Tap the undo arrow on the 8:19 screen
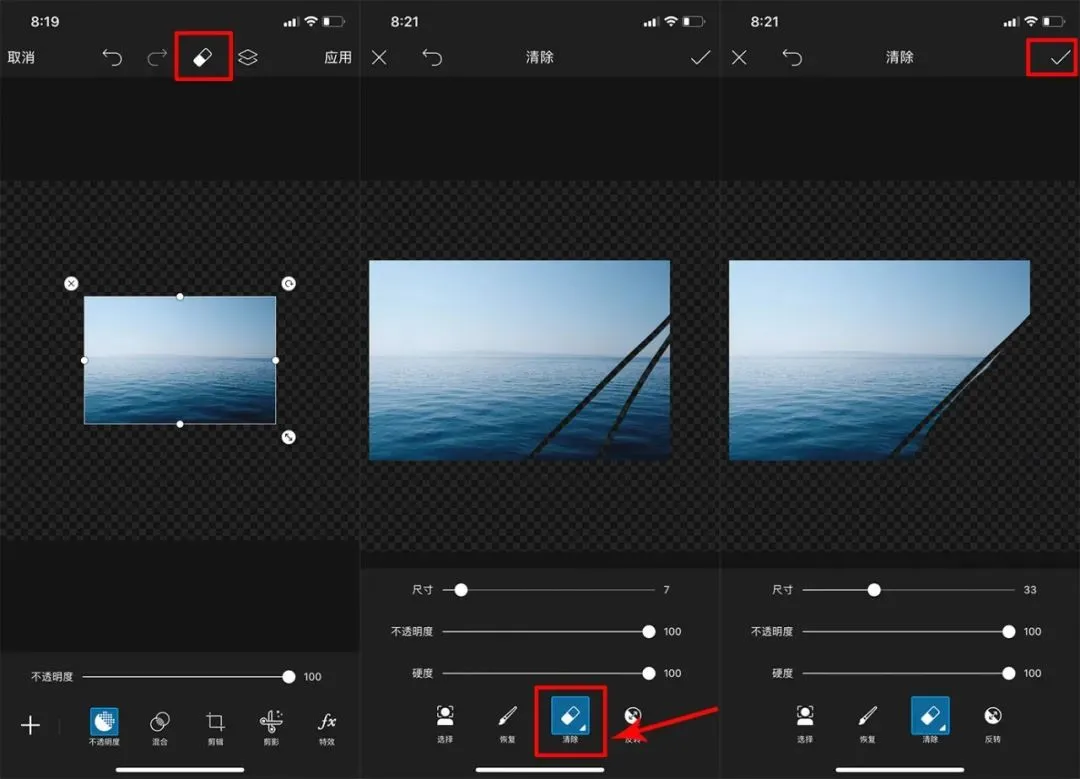The height and width of the screenshot is (779, 1080). pos(112,57)
